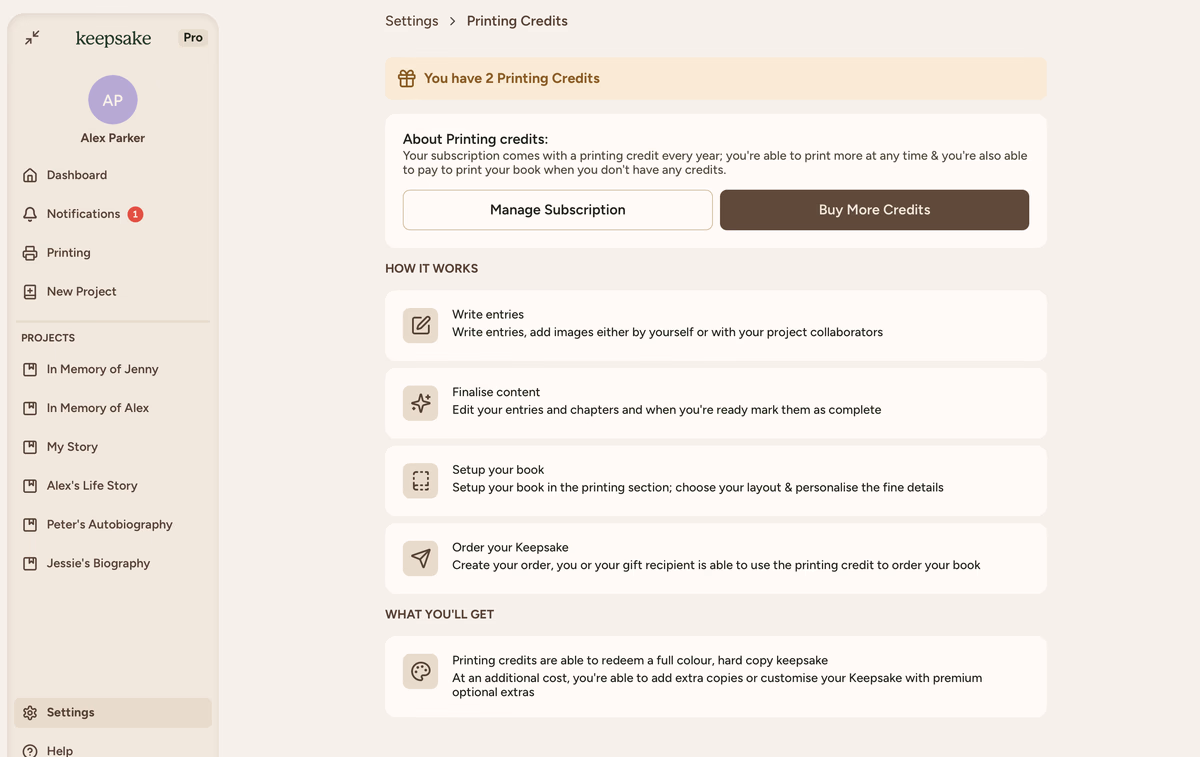The image size is (1200, 757).
Task: Open the Dashboard page
Action: point(76,175)
